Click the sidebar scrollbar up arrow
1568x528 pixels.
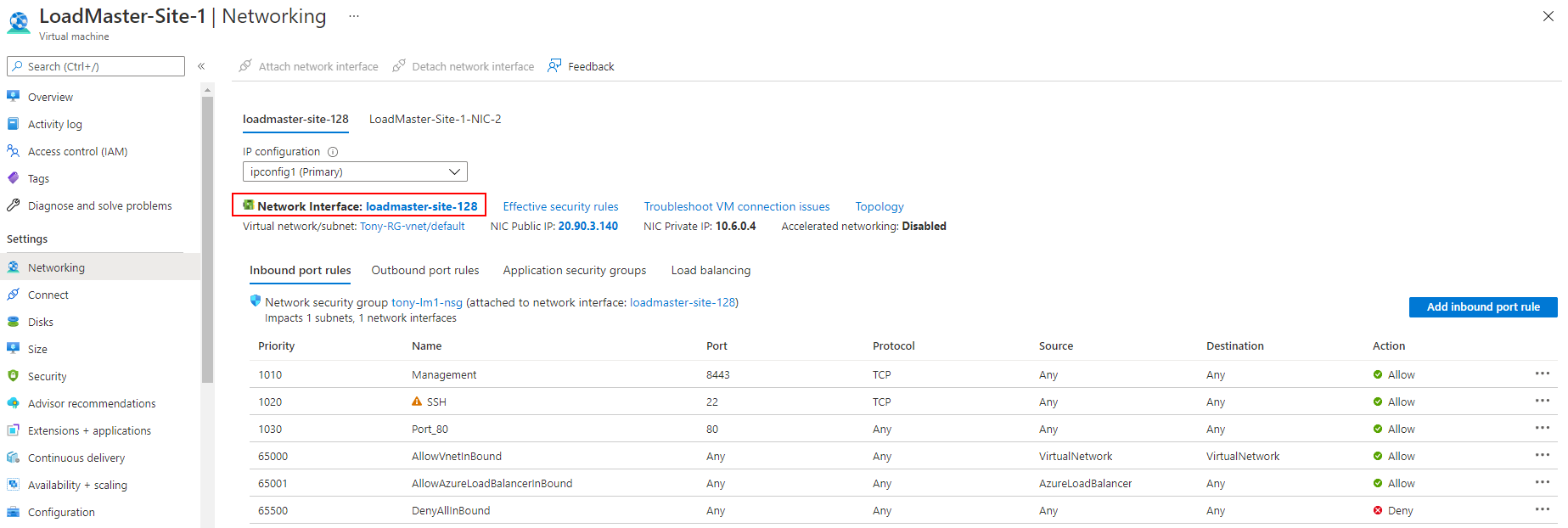(x=207, y=89)
